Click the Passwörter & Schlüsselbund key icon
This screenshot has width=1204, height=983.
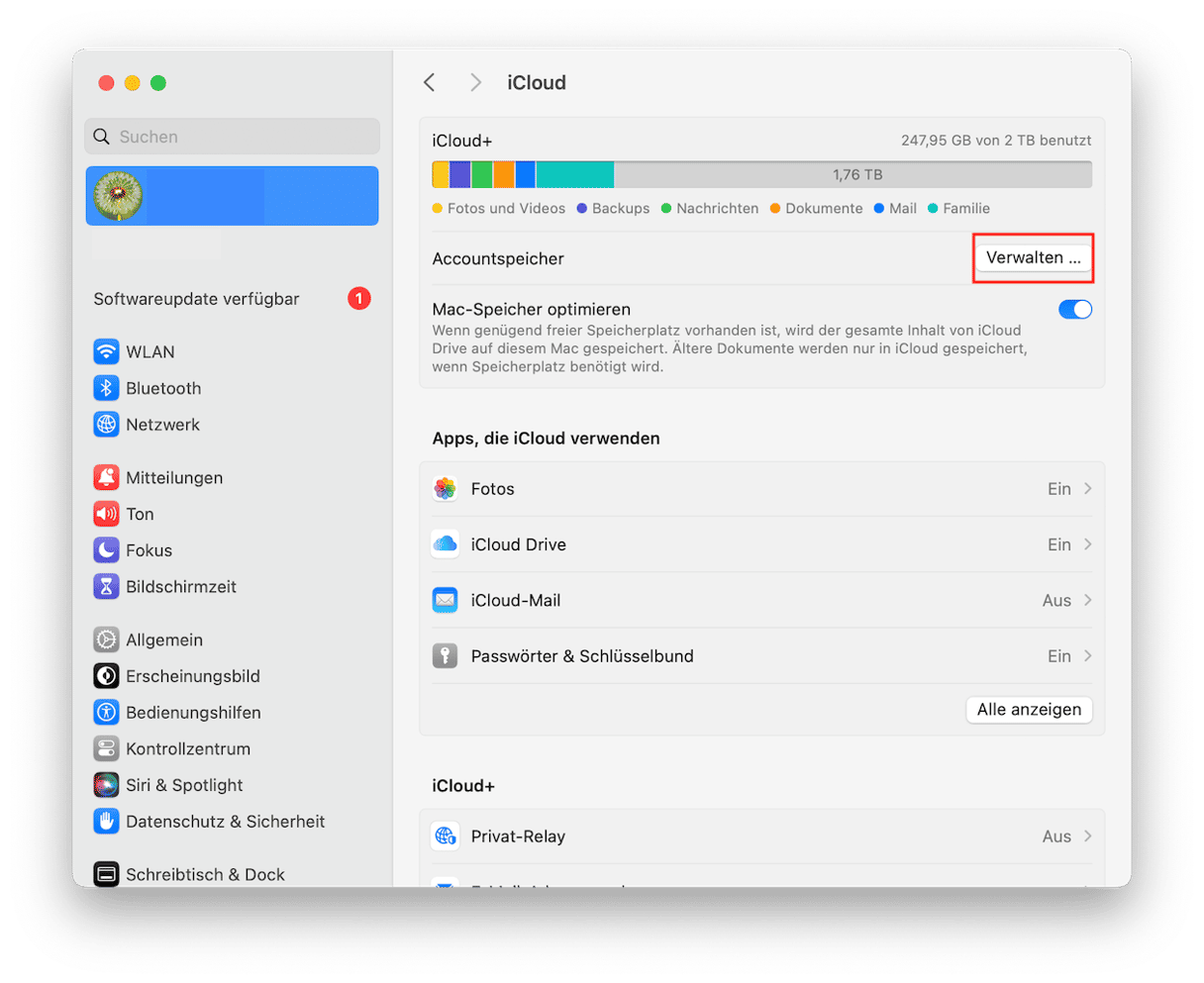click(x=446, y=655)
